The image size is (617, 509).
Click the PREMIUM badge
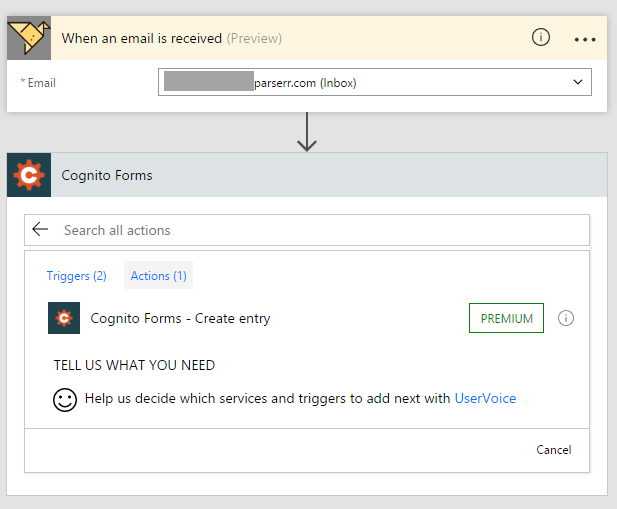coord(506,318)
